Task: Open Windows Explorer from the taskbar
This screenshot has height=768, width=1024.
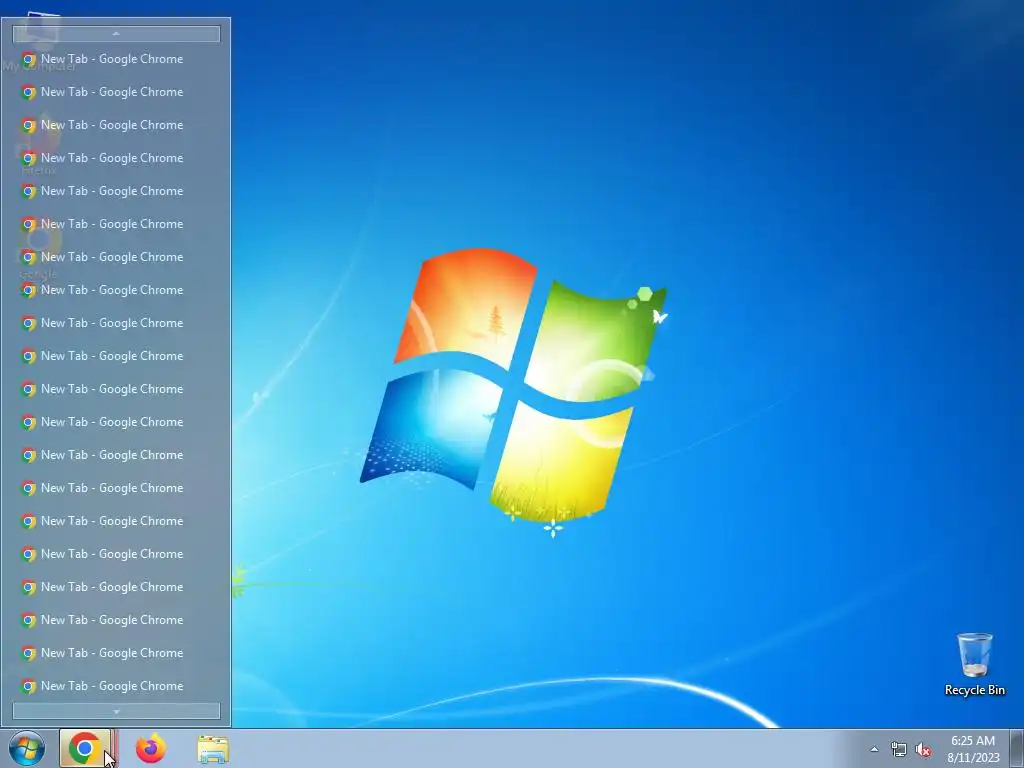Action: 213,748
